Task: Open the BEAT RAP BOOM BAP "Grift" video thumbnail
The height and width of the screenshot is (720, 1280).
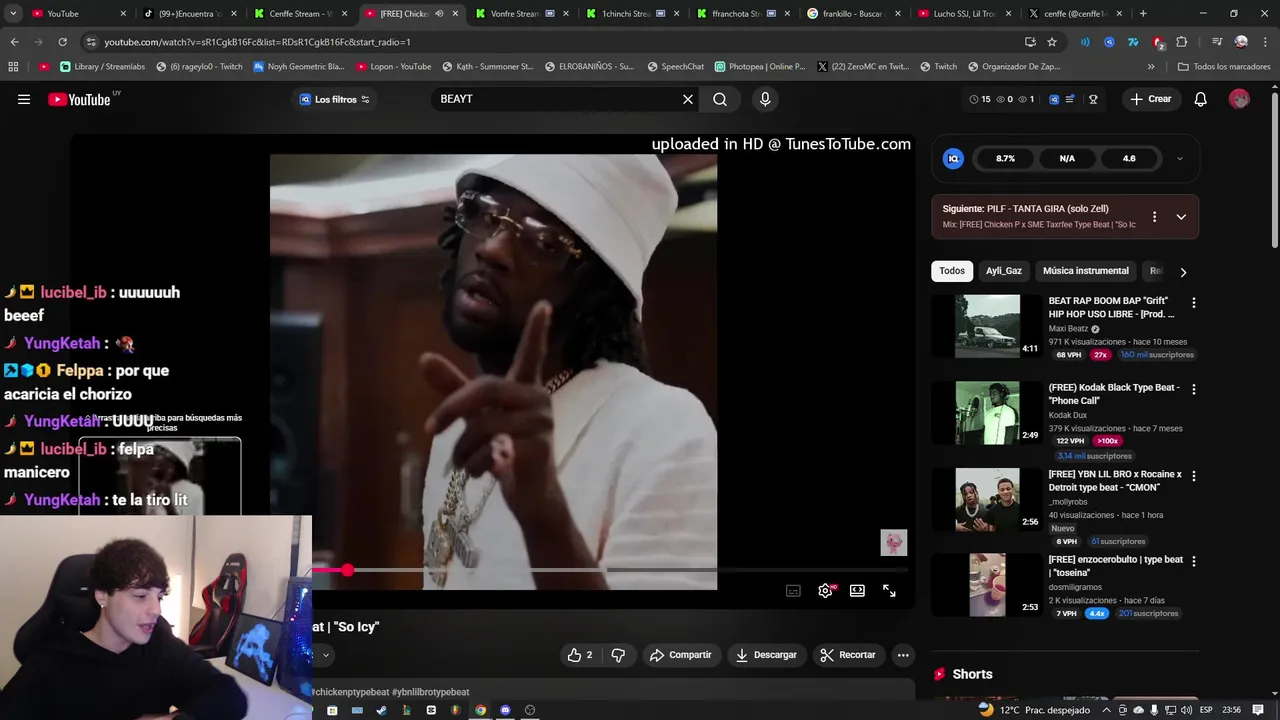Action: tap(987, 326)
